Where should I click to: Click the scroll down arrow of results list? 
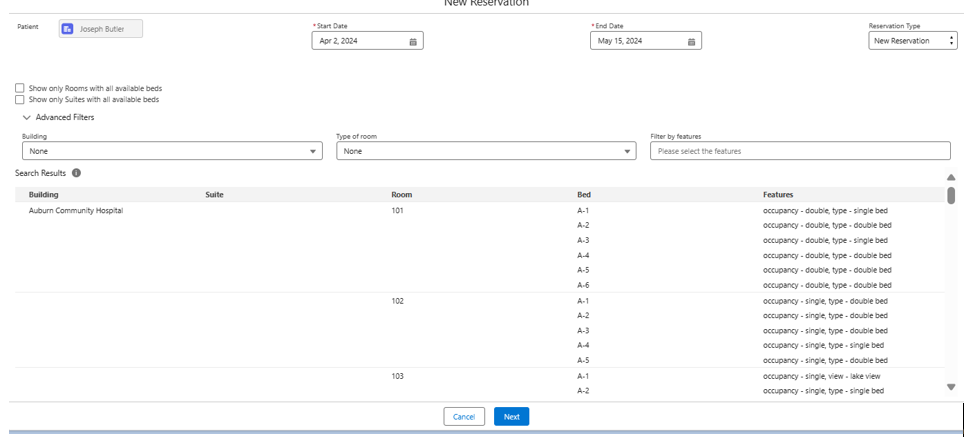950,387
